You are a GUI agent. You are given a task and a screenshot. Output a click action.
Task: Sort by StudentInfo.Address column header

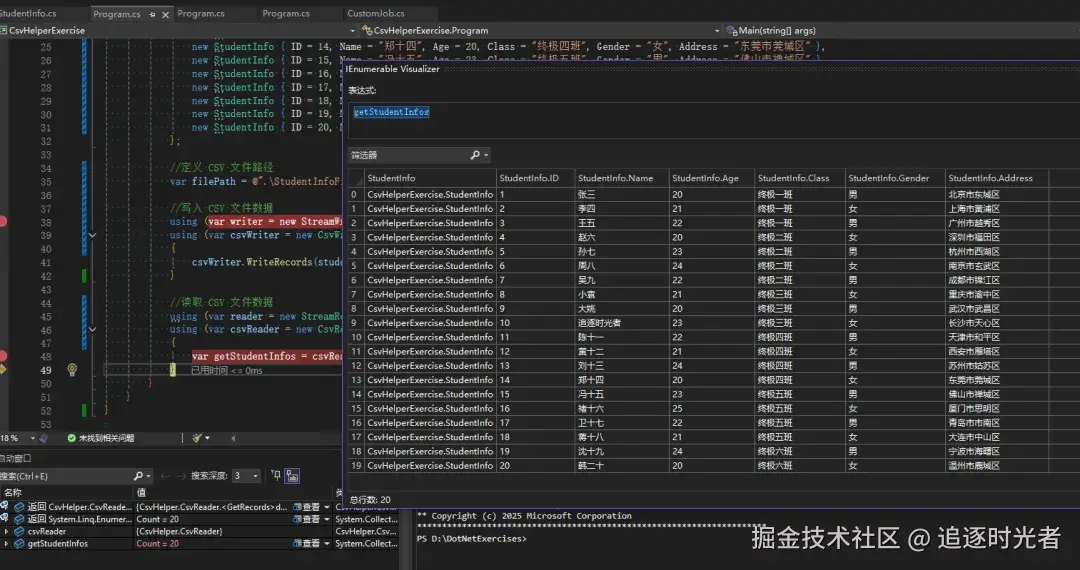[997, 178]
